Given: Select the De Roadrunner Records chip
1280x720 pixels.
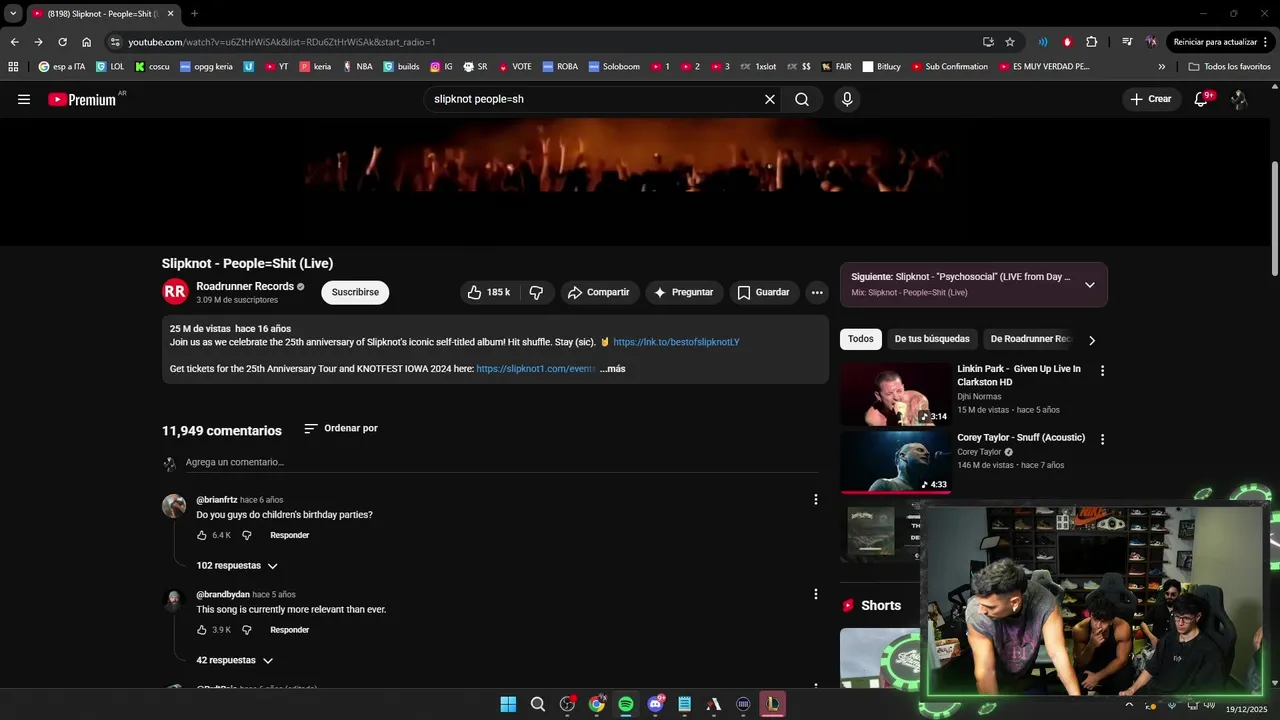Looking at the screenshot, I should 1030,339.
